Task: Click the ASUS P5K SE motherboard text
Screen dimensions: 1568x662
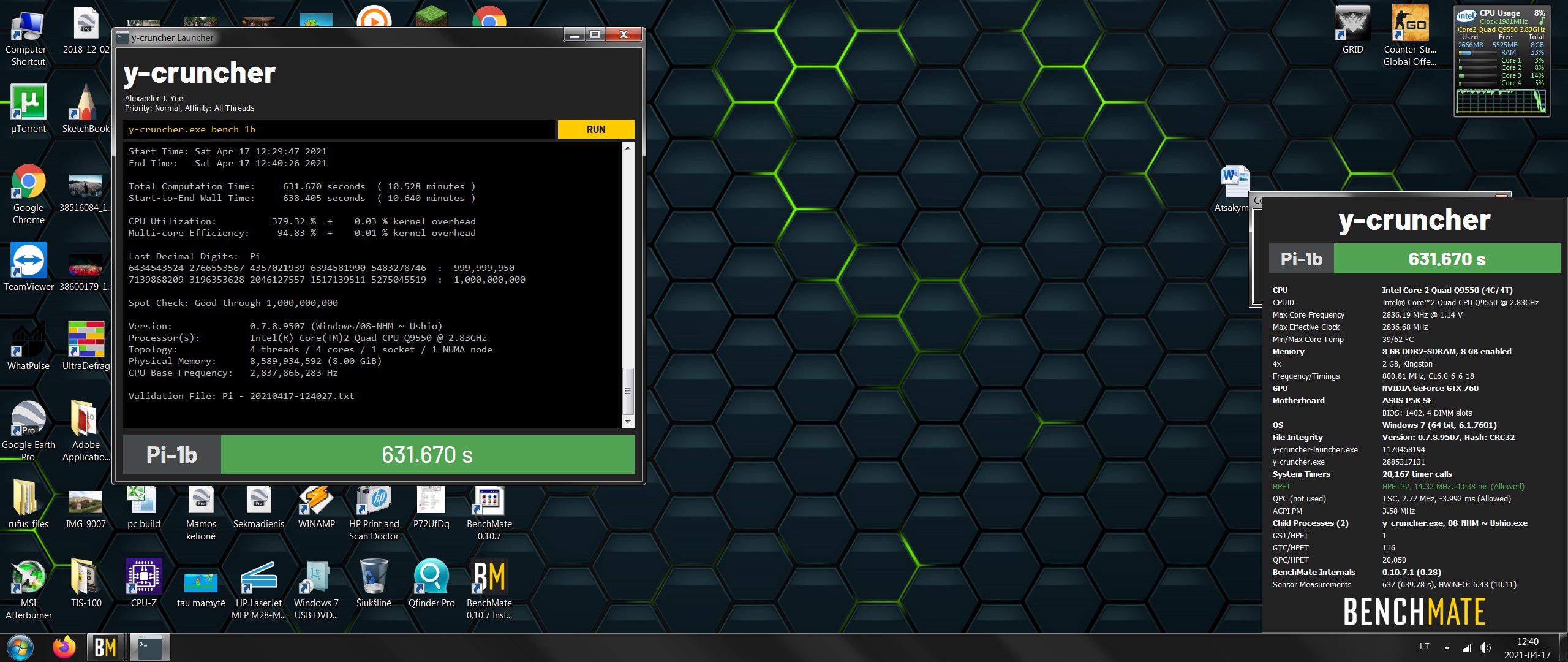Action: [x=1407, y=400]
